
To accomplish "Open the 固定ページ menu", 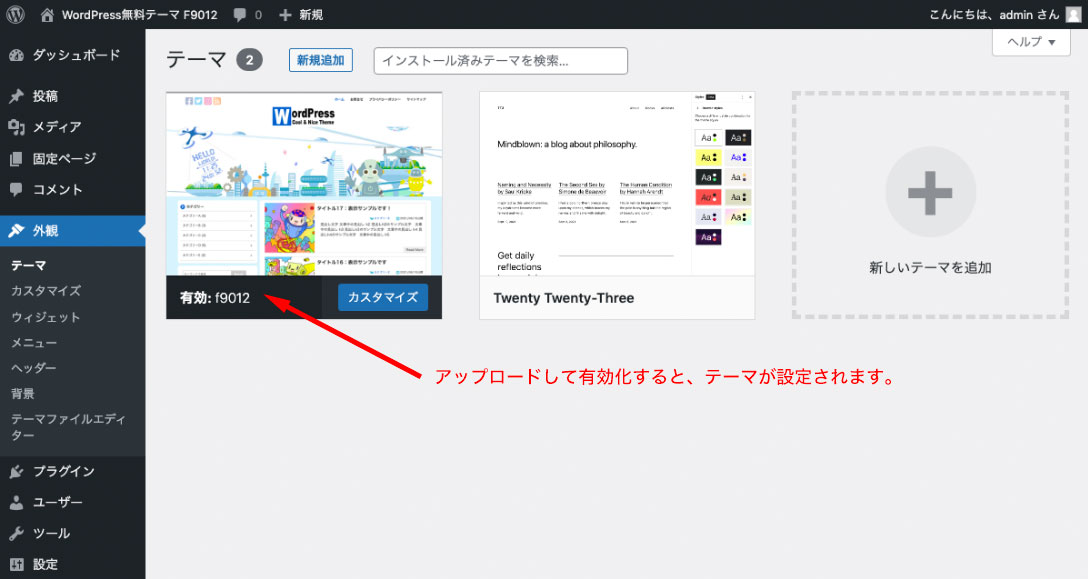I will tap(64, 158).
